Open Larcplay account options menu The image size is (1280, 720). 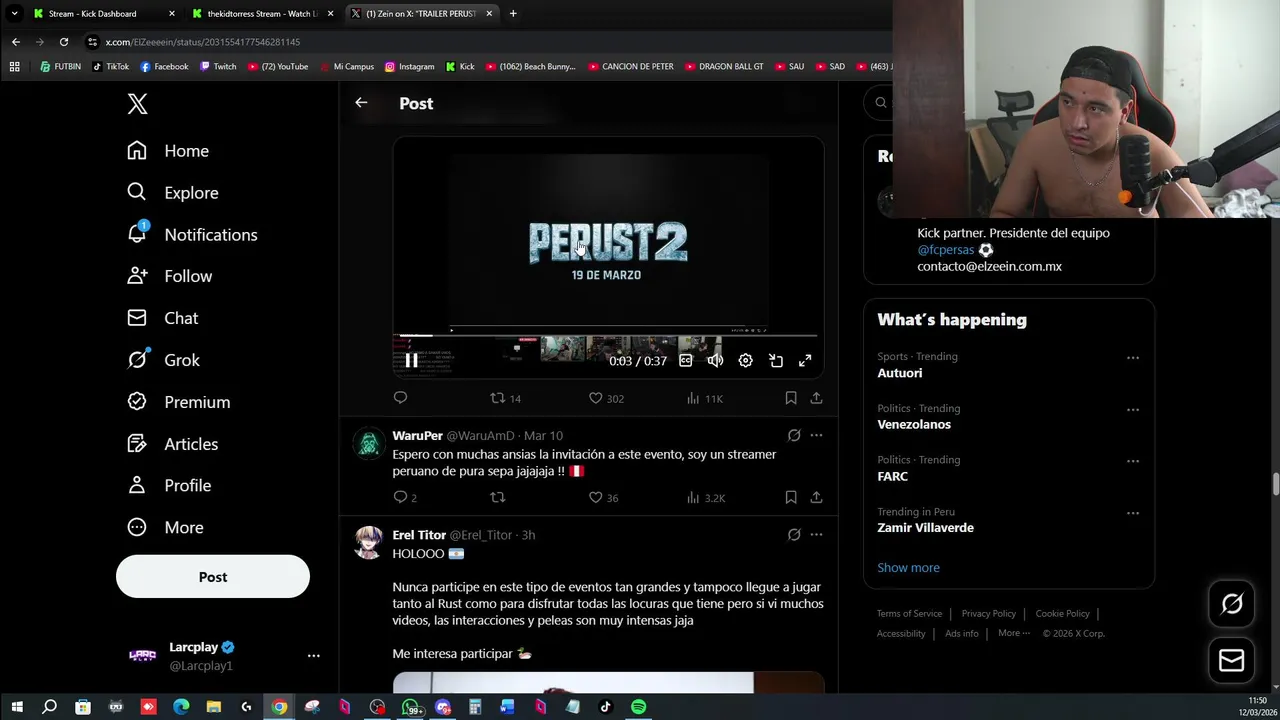(x=313, y=656)
